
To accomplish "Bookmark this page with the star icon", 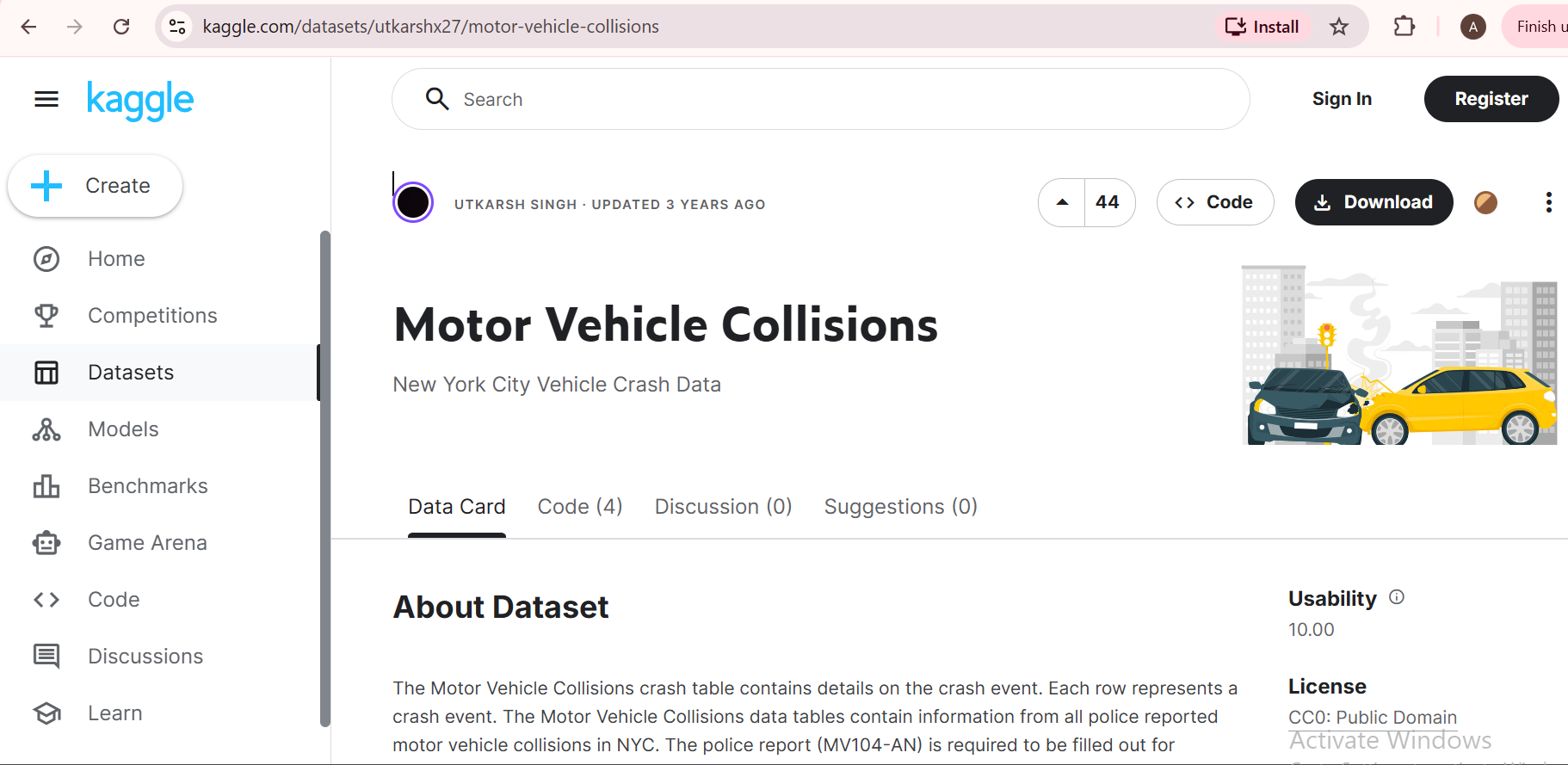I will [x=1339, y=27].
